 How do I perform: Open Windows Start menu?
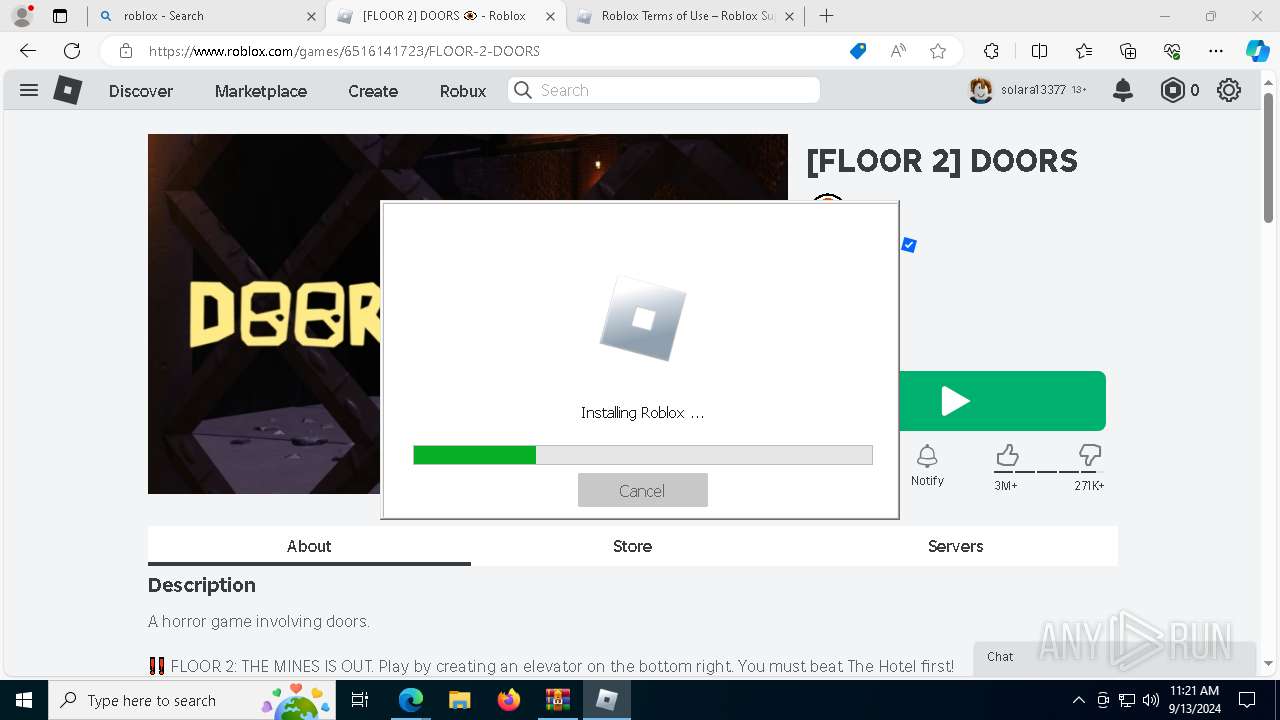click(23, 700)
